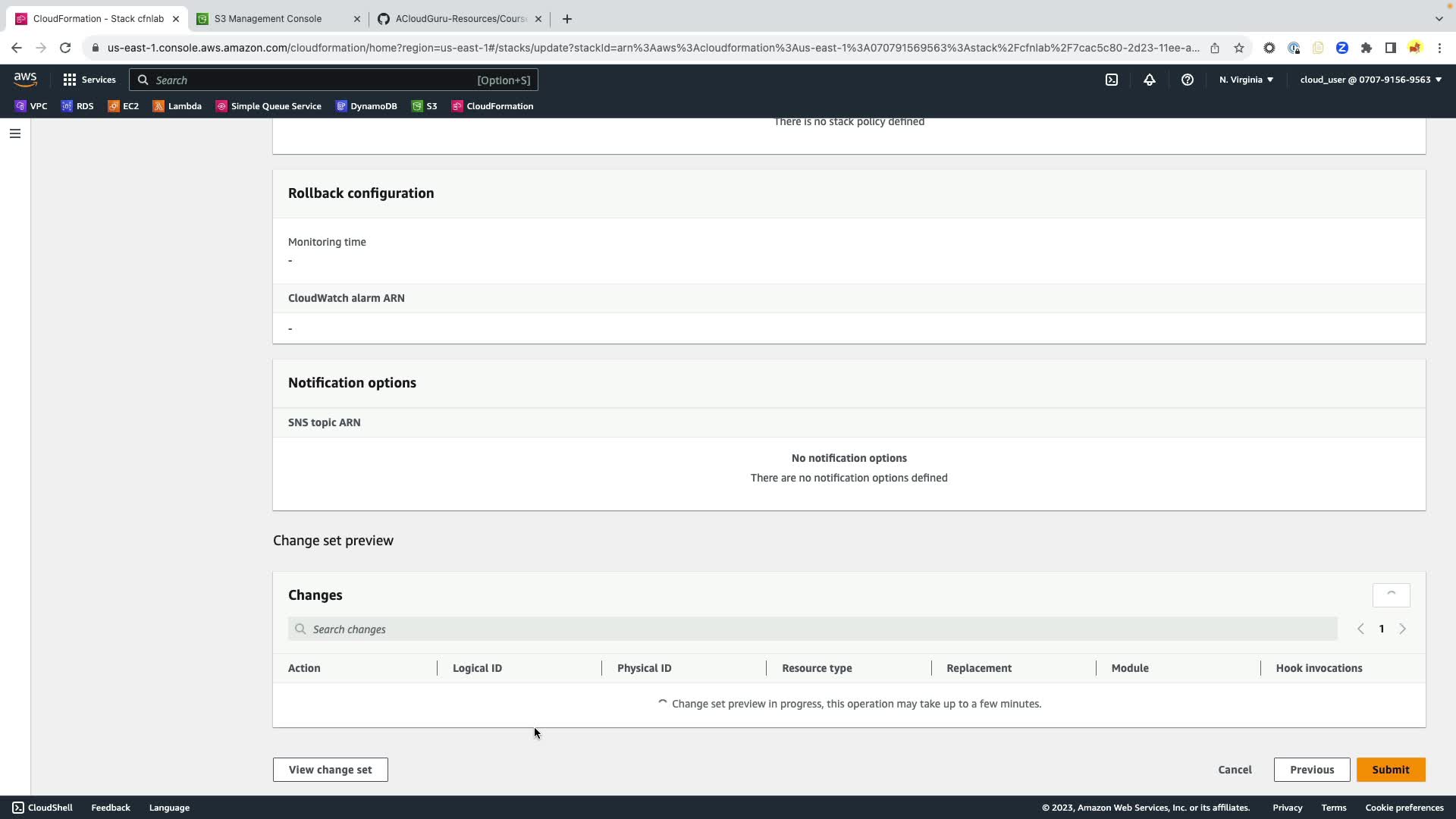Click the Search changes field
This screenshot has width=1456, height=819.
pyautogui.click(x=811, y=629)
